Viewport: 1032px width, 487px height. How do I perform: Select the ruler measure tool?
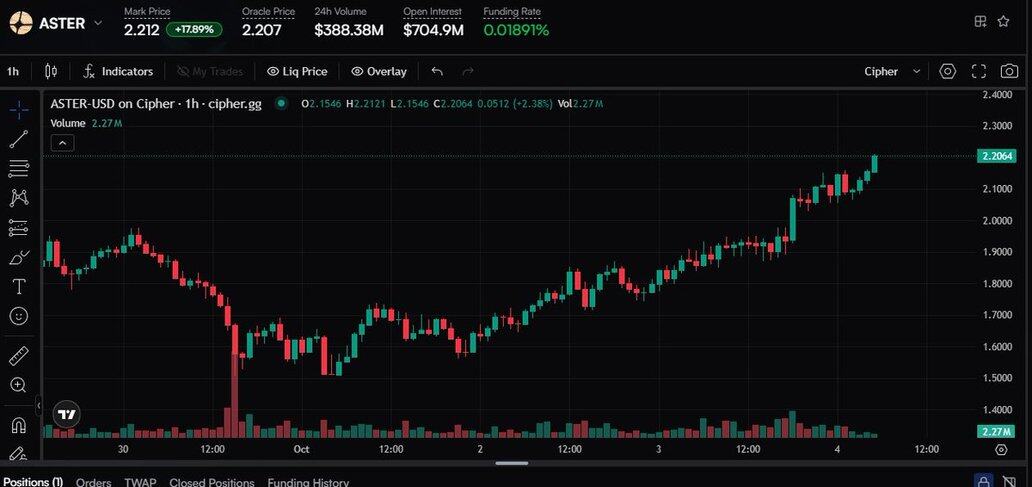[18, 356]
